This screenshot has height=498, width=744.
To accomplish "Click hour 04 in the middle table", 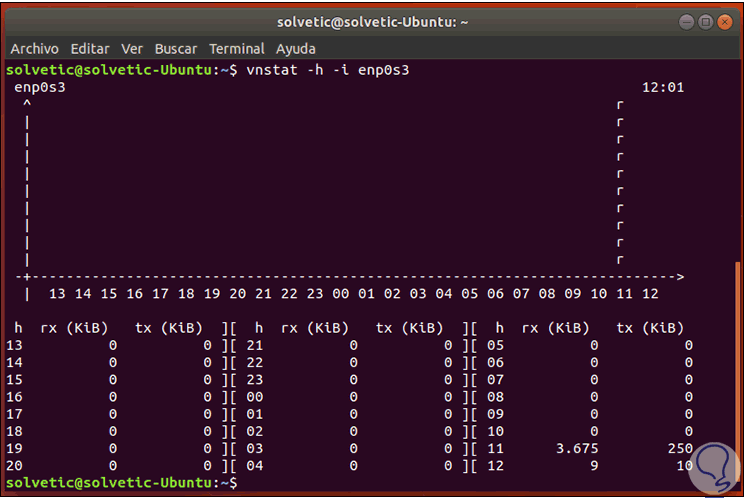I will (x=255, y=466).
